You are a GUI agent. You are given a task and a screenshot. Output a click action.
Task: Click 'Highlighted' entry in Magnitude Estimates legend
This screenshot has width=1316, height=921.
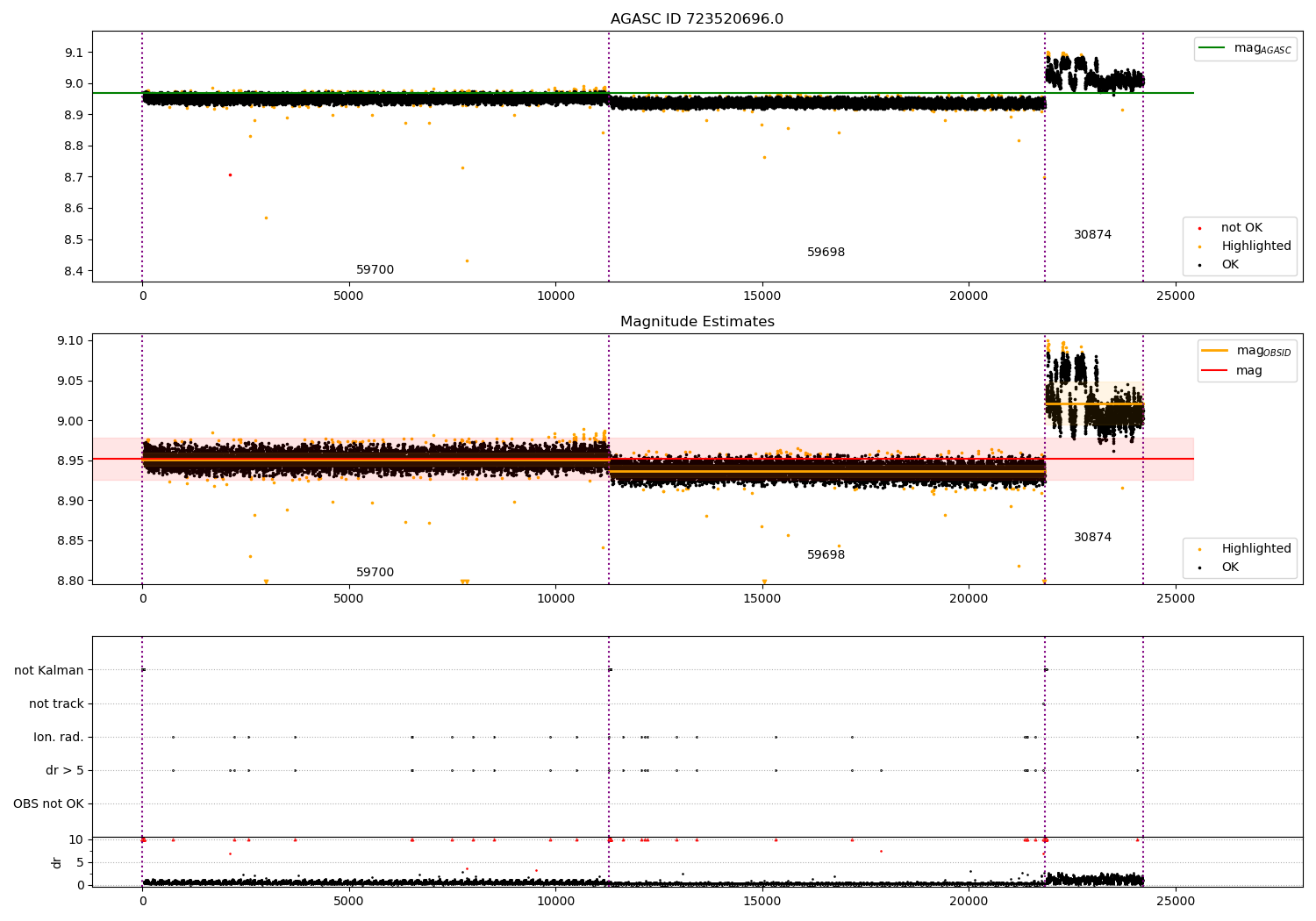tap(1245, 549)
